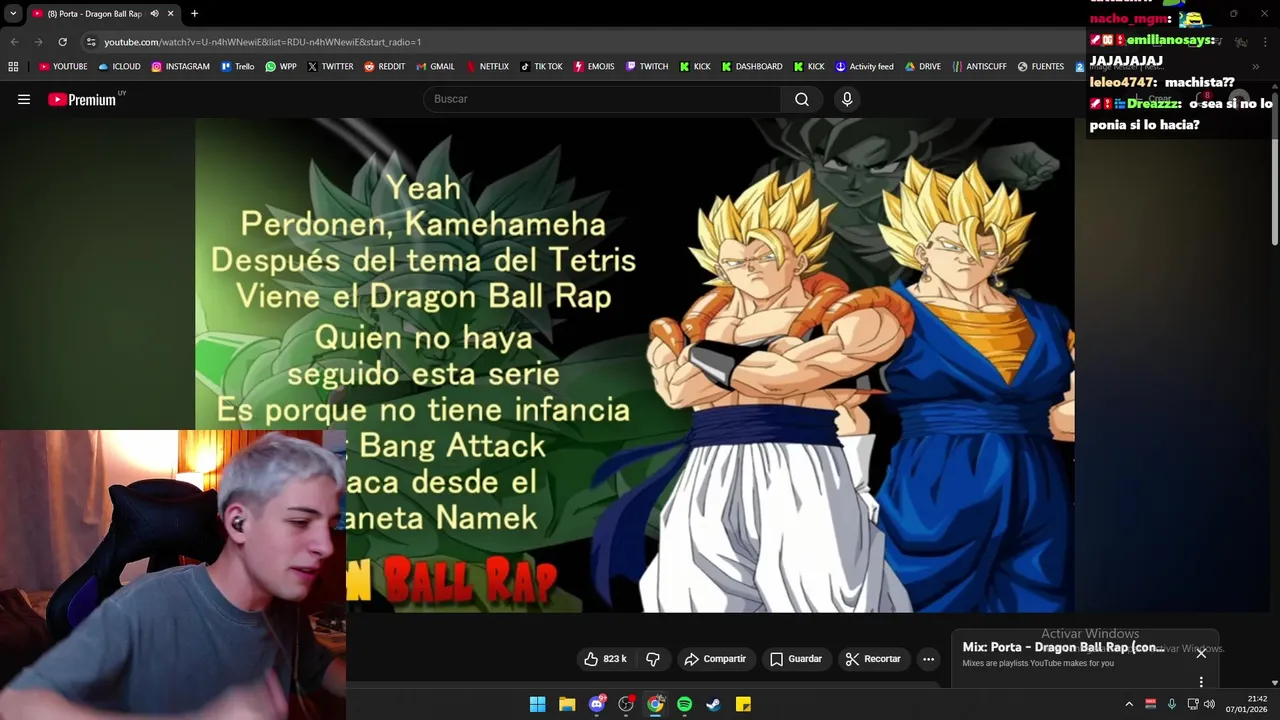Open the Activity feed bookmark
1280x720 pixels.
point(864,67)
